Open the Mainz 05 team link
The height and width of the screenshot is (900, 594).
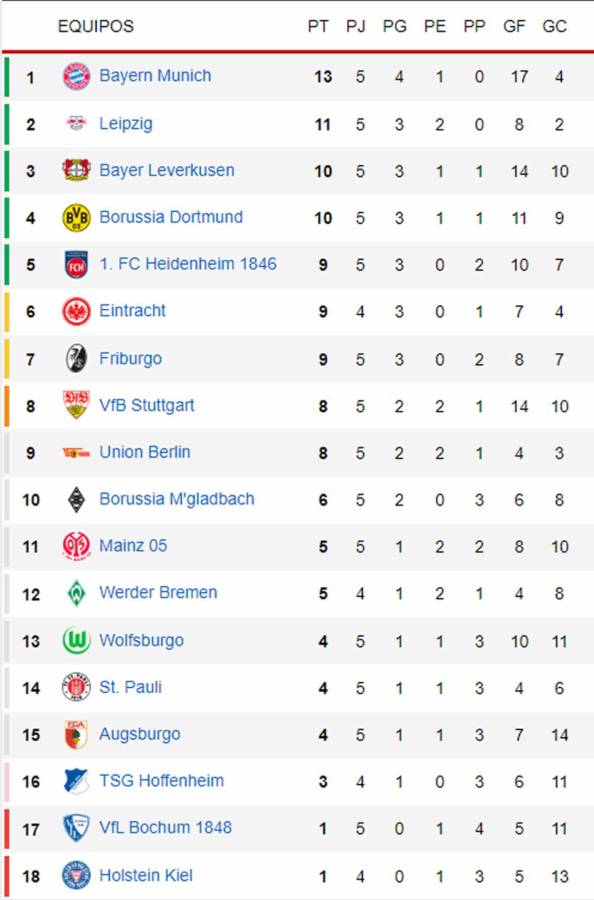[135, 546]
